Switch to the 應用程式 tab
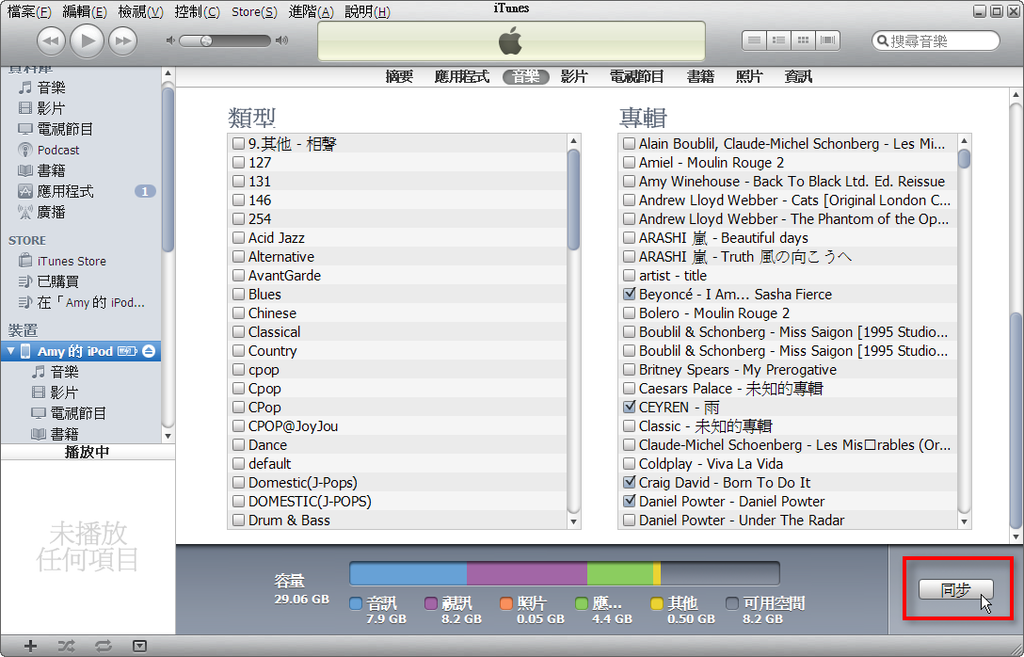 (x=462, y=77)
